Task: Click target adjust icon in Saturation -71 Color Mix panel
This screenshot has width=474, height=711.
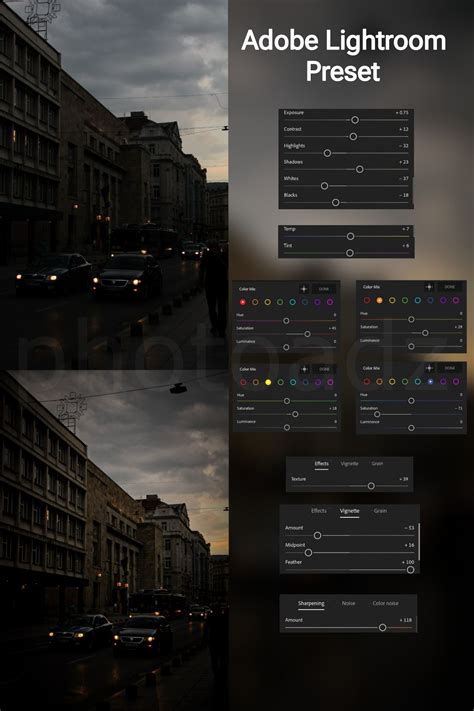Action: tap(430, 368)
